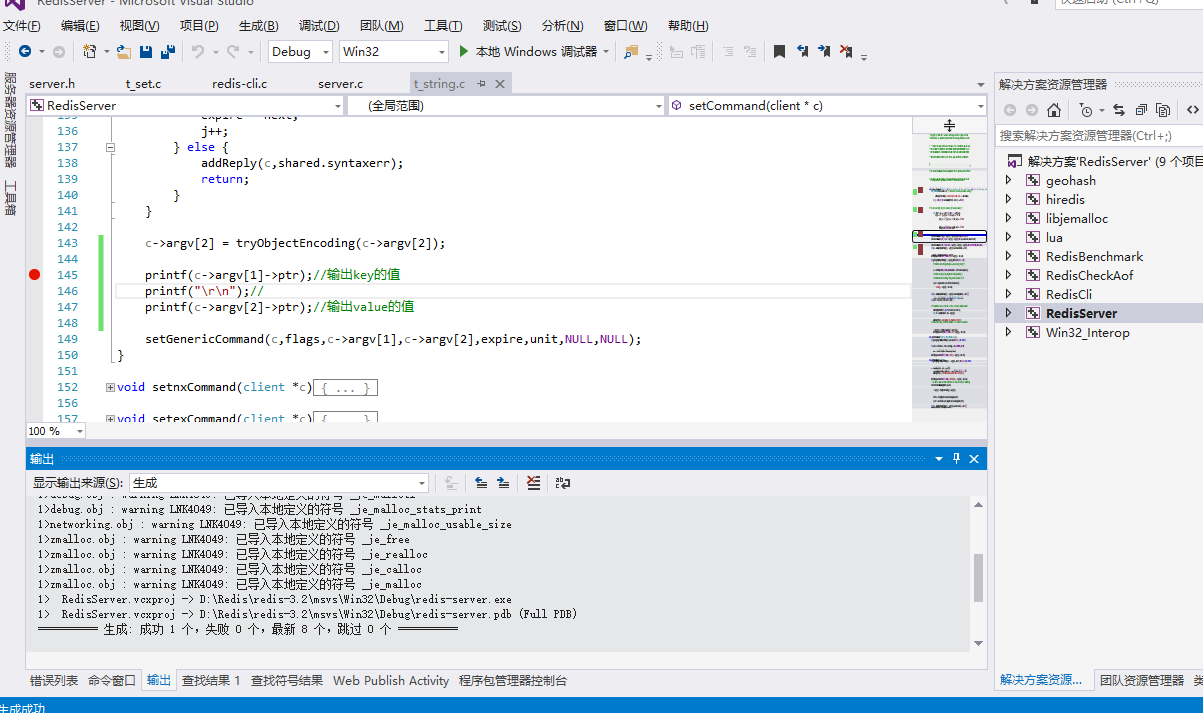Click the Find in Files toolbar icon
Screen dimensions: 1203x713
(632, 51)
